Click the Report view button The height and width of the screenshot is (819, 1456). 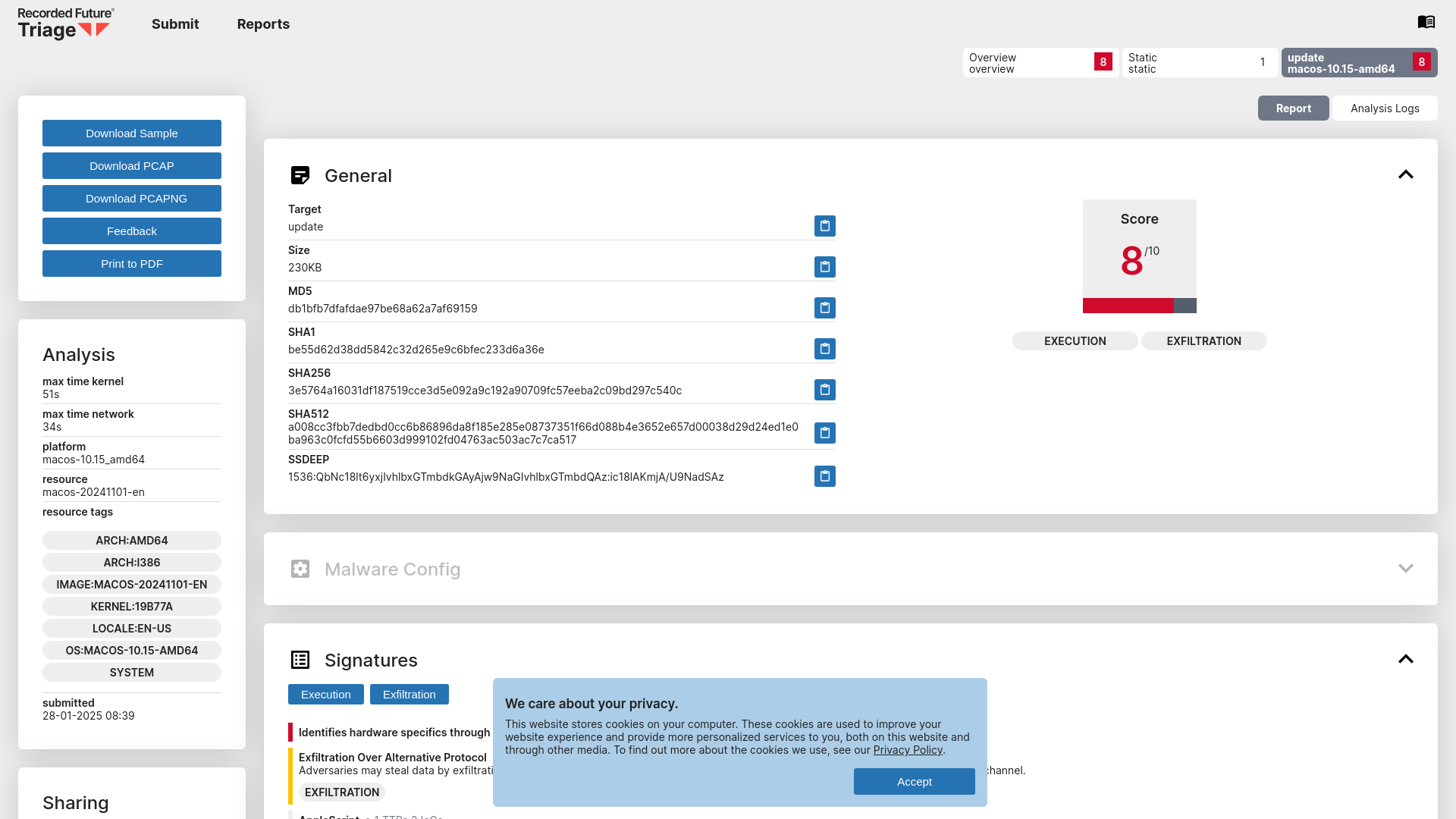tap(1294, 108)
